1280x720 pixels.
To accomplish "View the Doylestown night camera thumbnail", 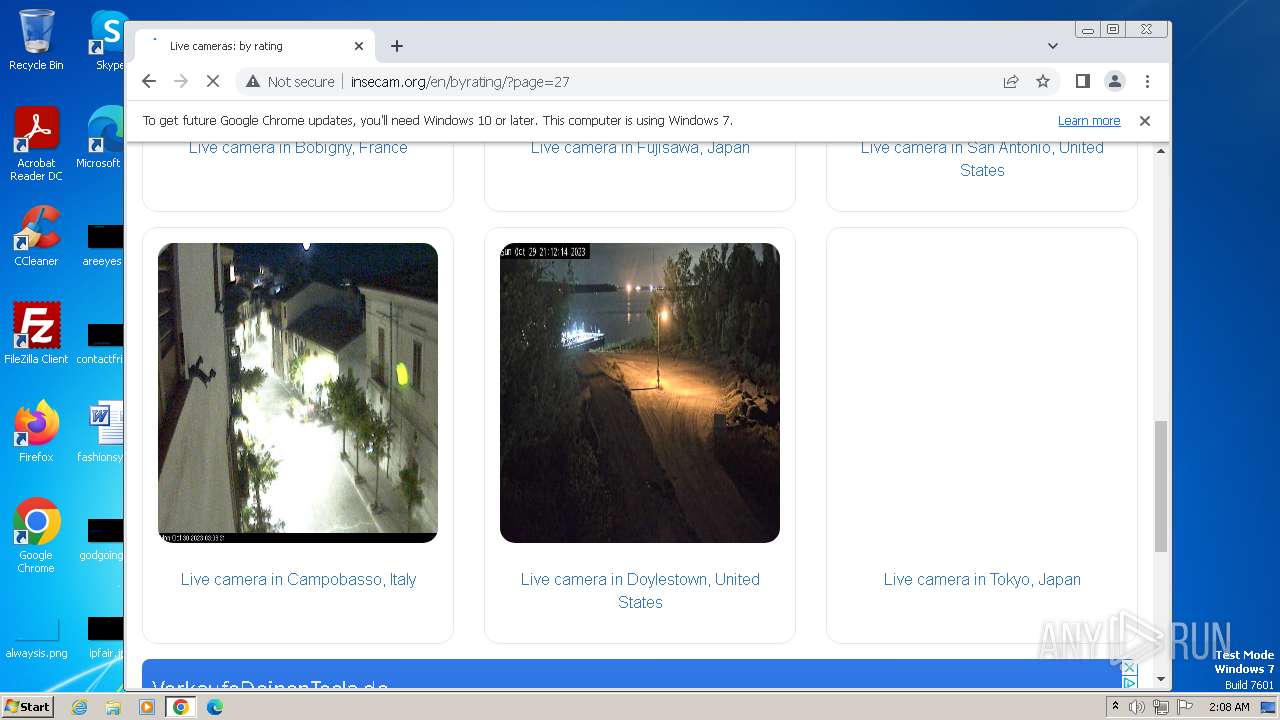I will [640, 393].
